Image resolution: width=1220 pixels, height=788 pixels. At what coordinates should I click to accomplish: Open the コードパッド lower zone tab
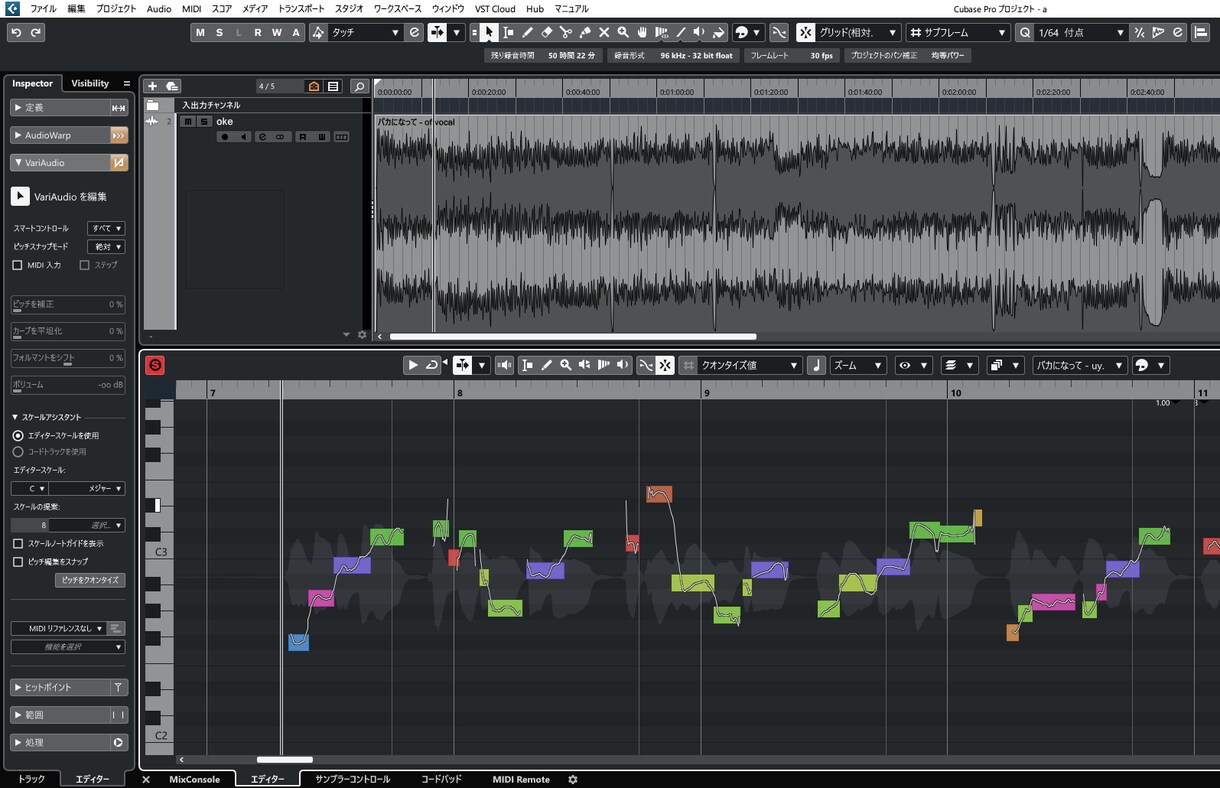pos(441,779)
